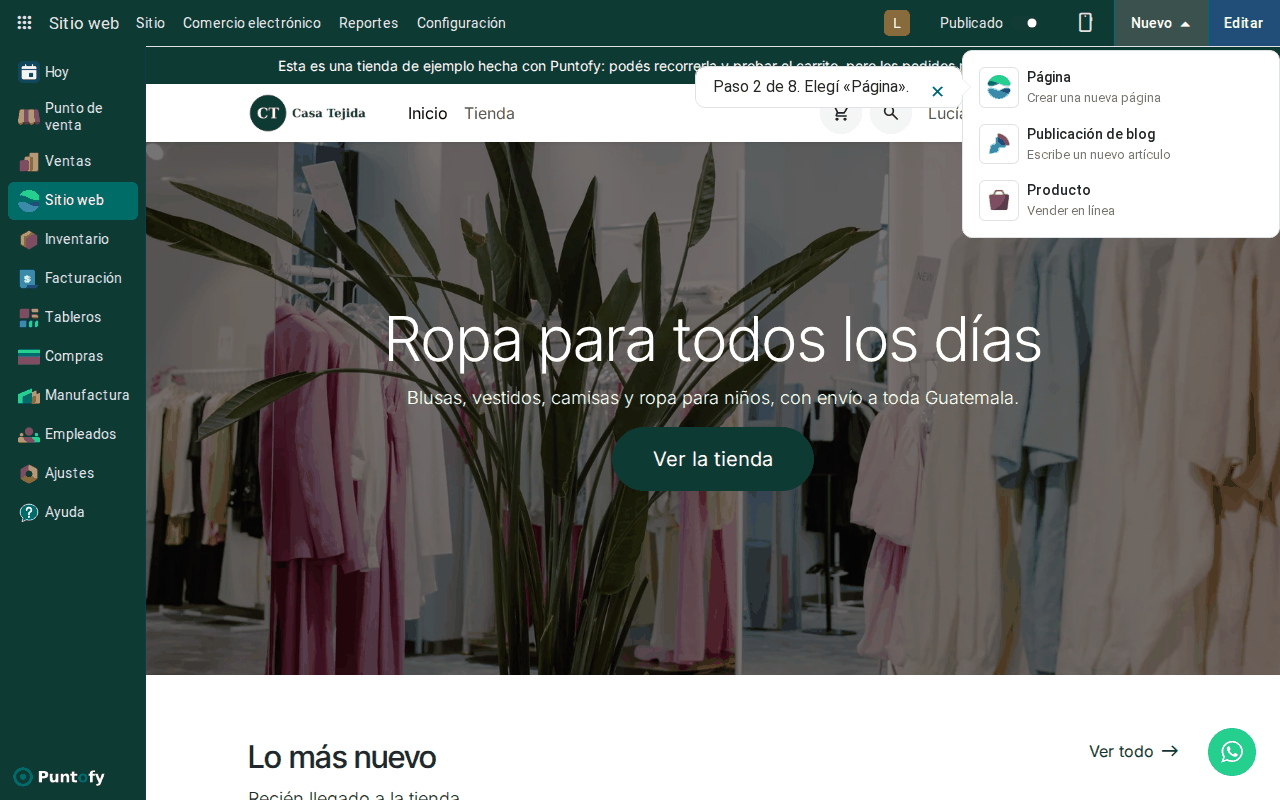Open the Manufactura factory icon
The width and height of the screenshot is (1280, 800).
tap(29, 395)
